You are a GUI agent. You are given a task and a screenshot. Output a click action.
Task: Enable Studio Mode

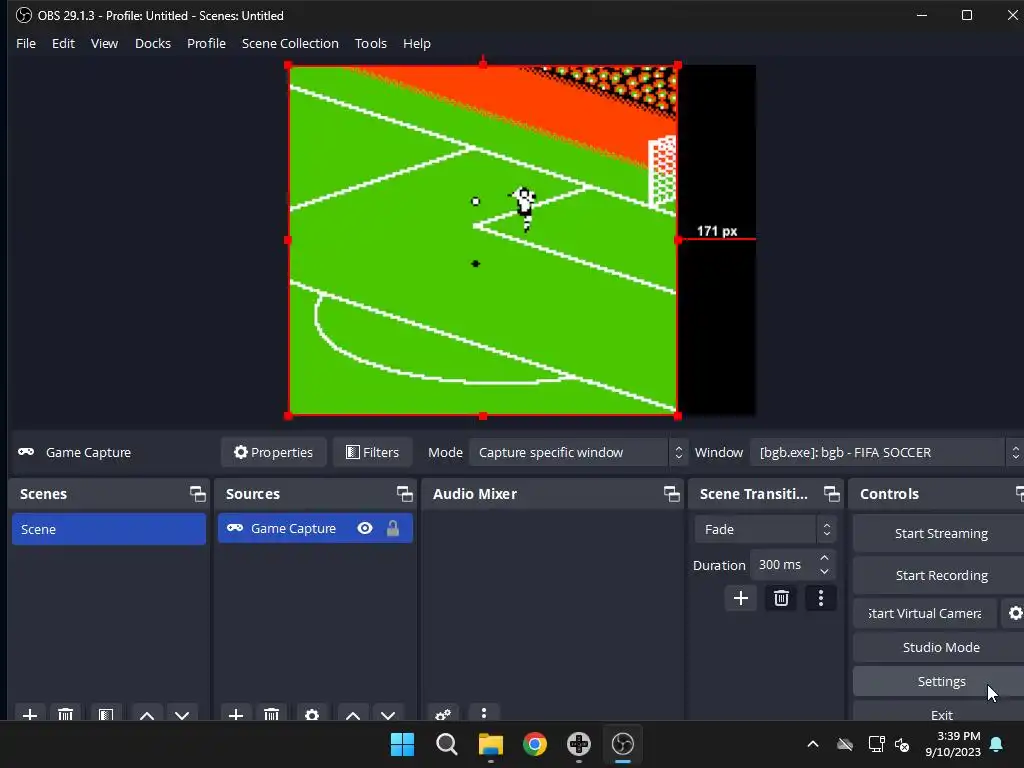coord(940,647)
